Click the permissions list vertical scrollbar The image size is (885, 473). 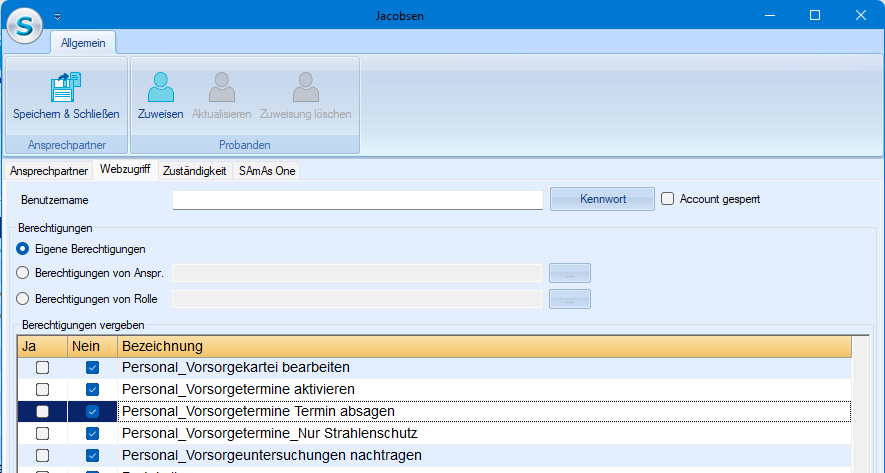(x=860, y=404)
